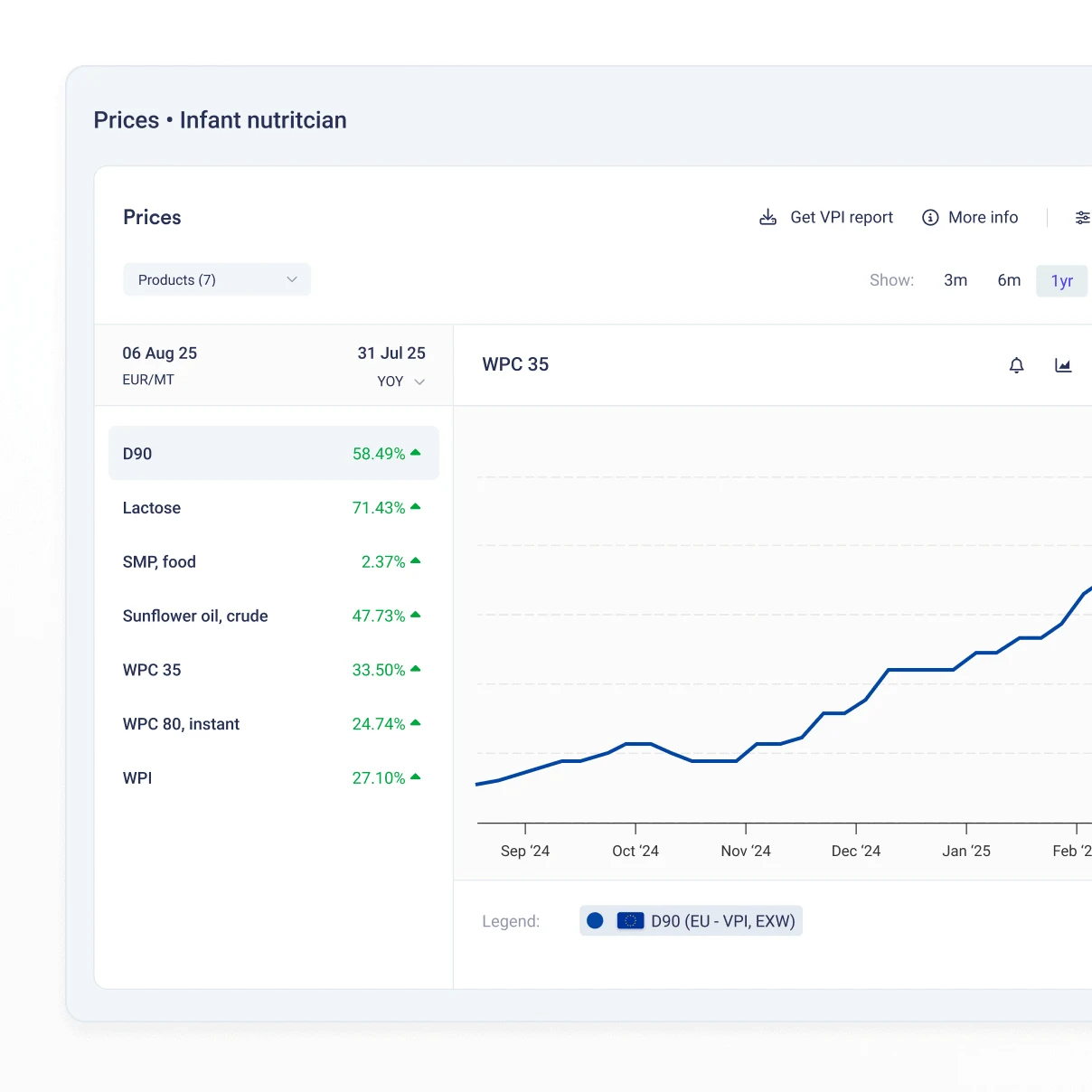Click the Jan '25 axis label

point(966,851)
